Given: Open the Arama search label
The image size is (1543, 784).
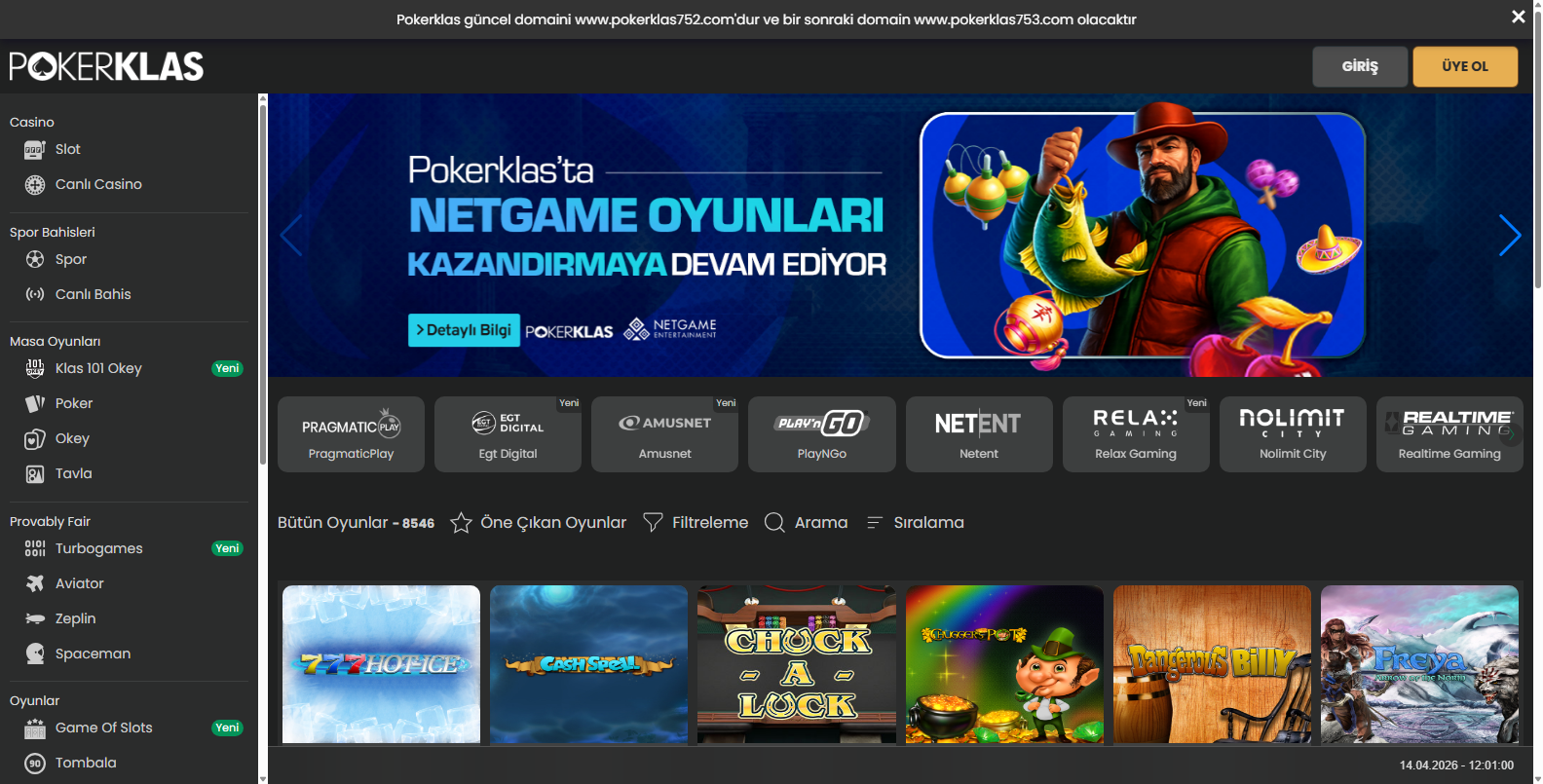Looking at the screenshot, I should click(821, 523).
